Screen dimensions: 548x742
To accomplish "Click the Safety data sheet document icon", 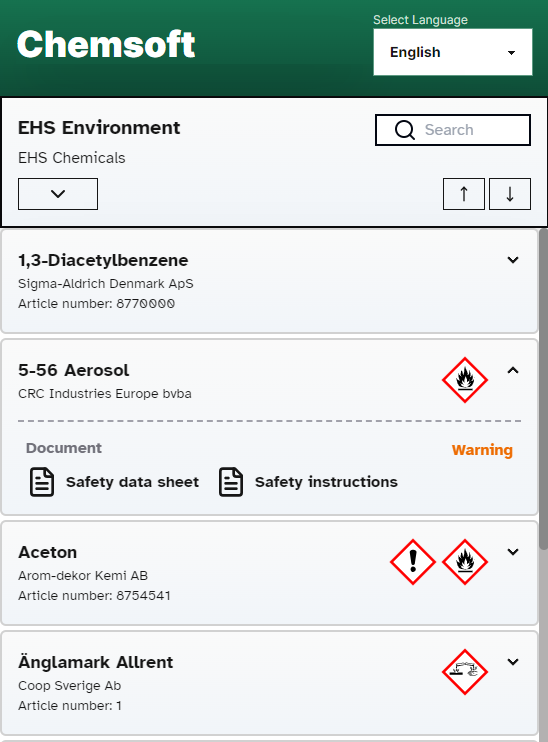I will click(x=42, y=482).
